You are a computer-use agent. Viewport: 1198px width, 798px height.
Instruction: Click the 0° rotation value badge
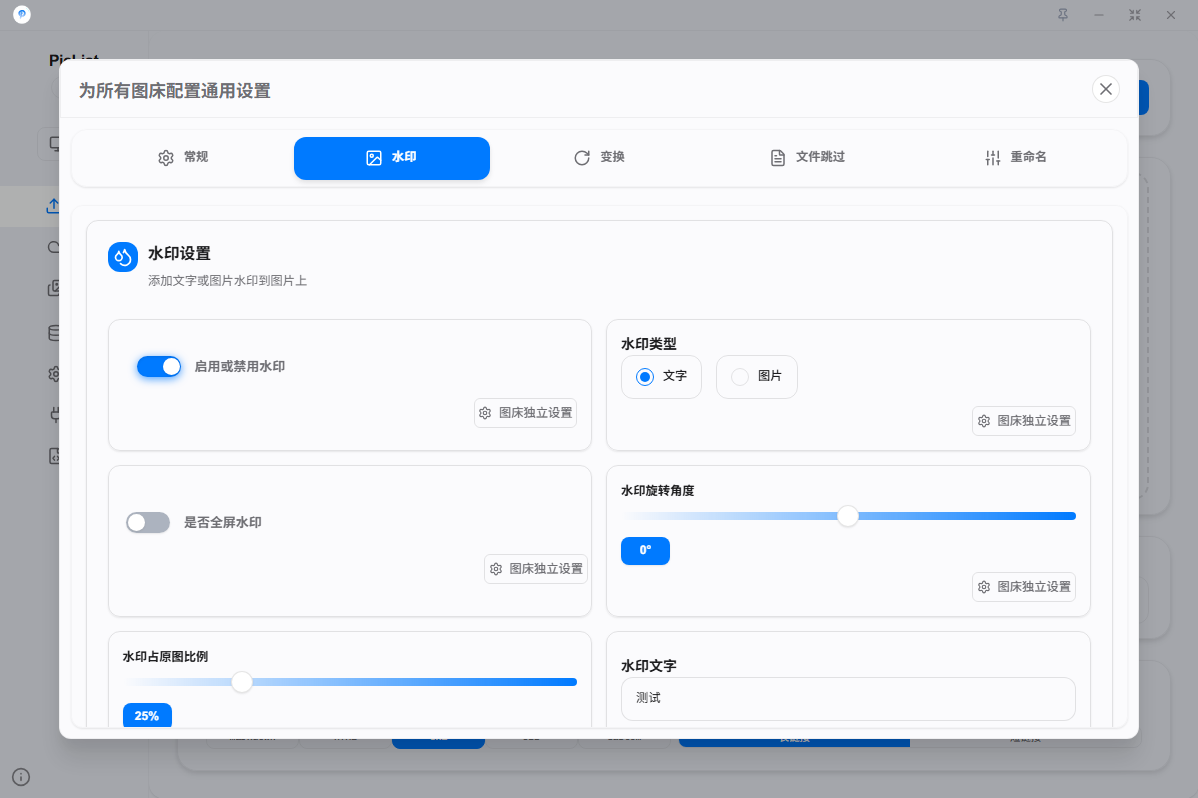[x=646, y=551]
